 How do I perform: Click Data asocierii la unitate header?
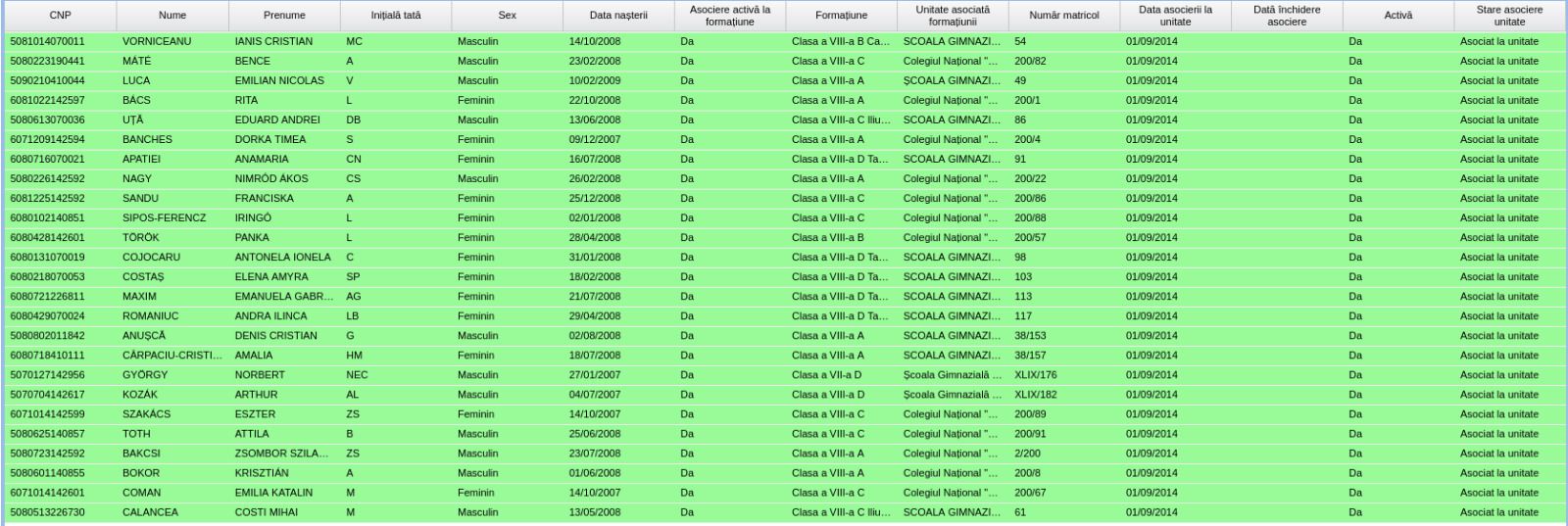[x=1175, y=16]
